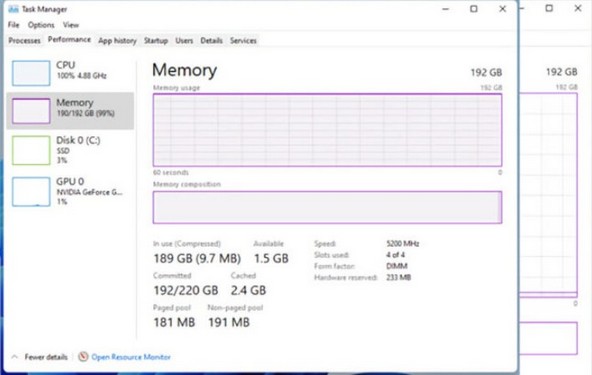Switch to the App history tab
Viewport: 592px width, 375px height.
click(117, 40)
